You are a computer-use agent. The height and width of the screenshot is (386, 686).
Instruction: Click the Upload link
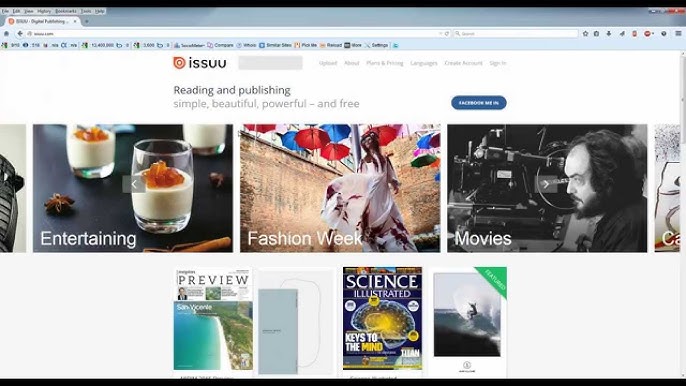point(328,63)
